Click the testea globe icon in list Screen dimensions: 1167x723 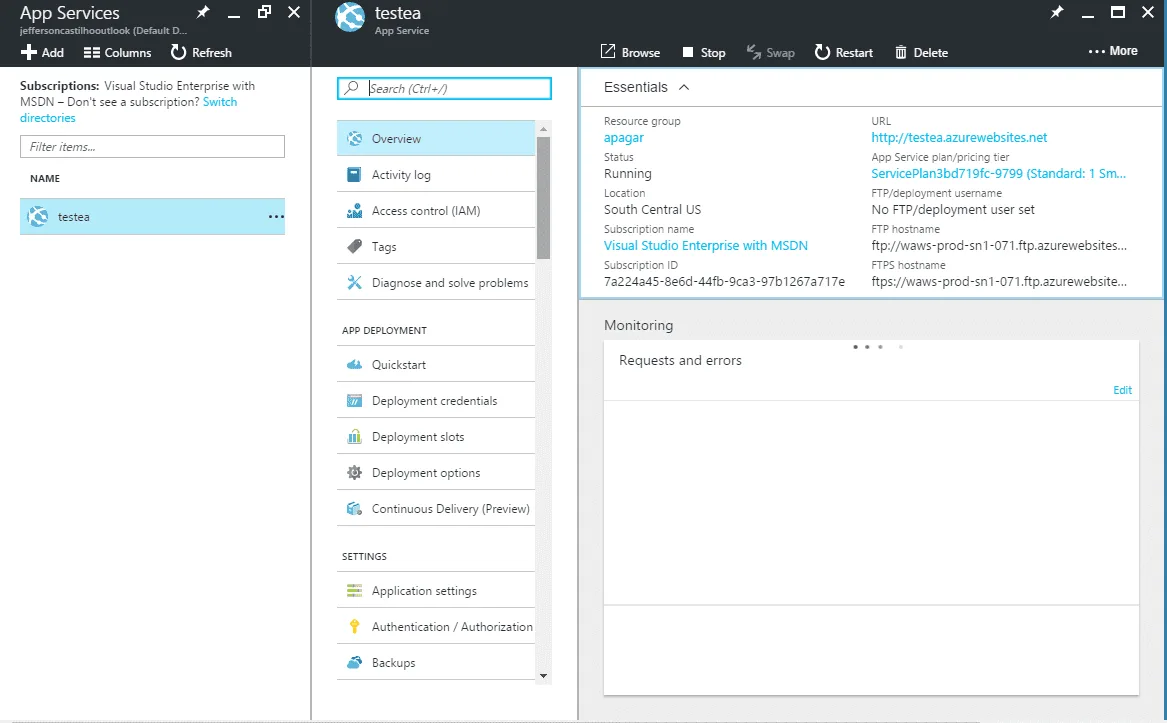(38, 217)
